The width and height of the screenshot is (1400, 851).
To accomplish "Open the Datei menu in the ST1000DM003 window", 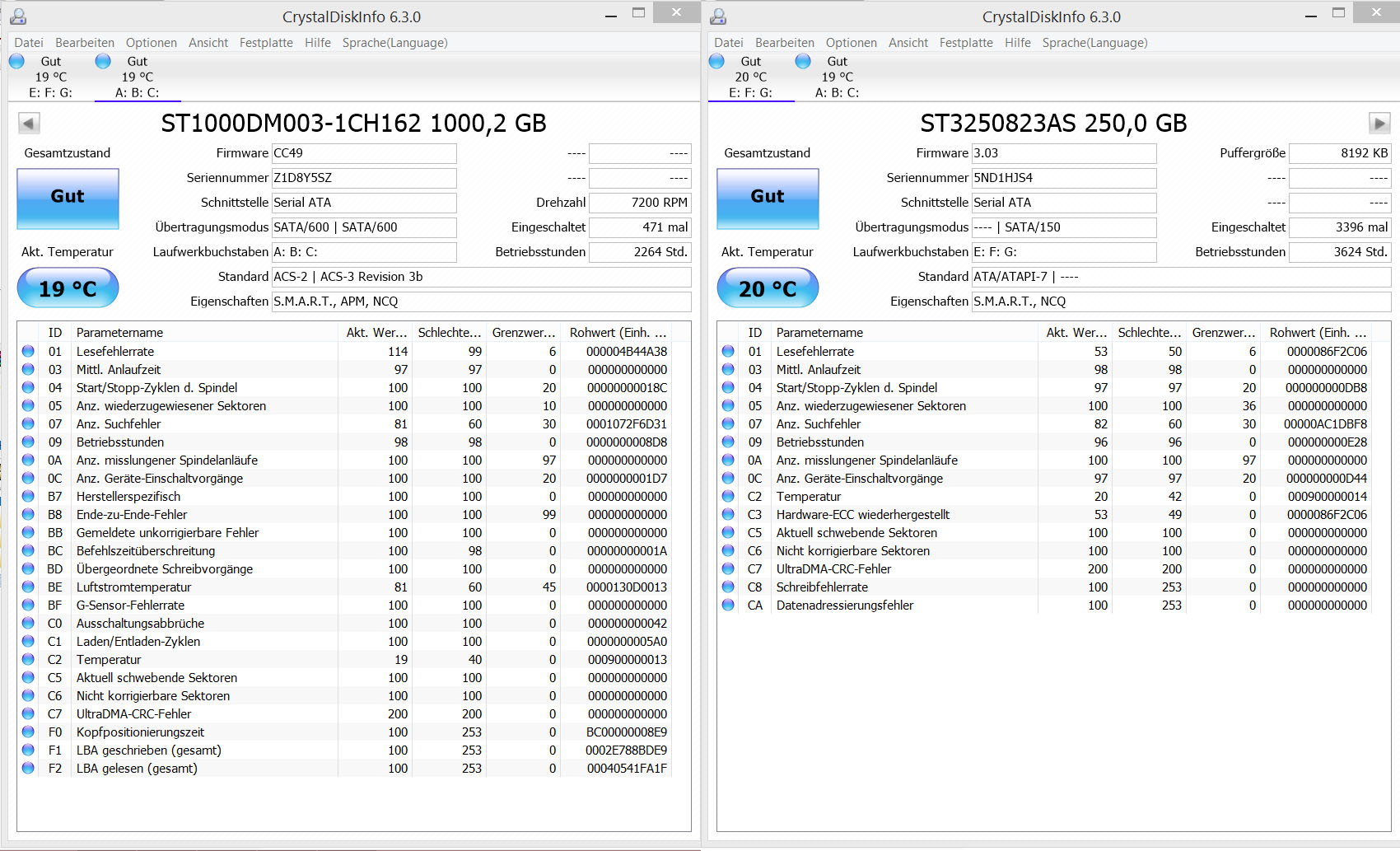I will click(x=29, y=43).
